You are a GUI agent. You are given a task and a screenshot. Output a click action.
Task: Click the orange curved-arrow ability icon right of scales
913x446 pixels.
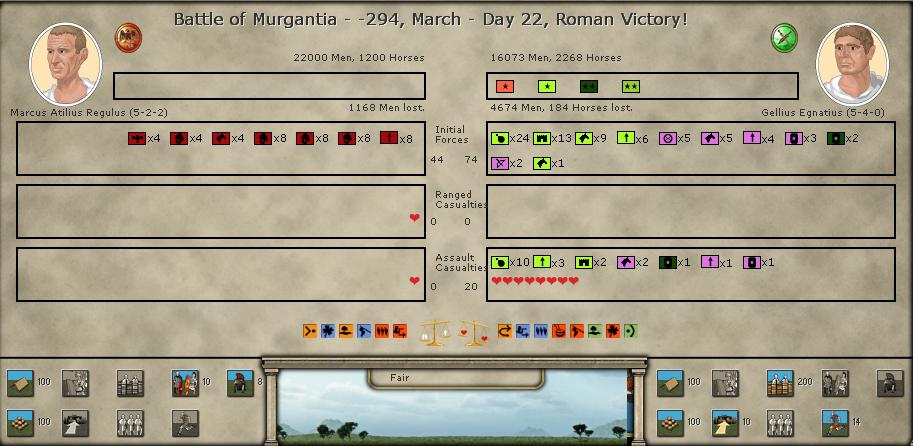pos(504,331)
